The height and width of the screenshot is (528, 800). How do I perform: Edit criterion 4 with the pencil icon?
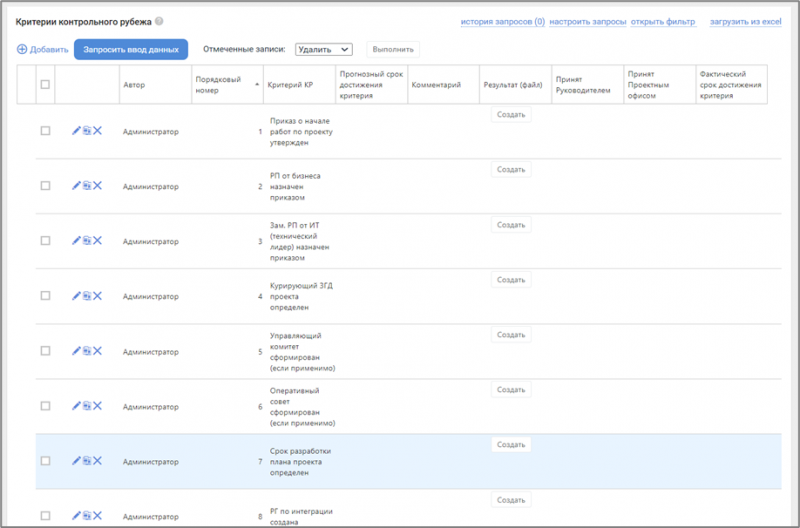coord(76,295)
